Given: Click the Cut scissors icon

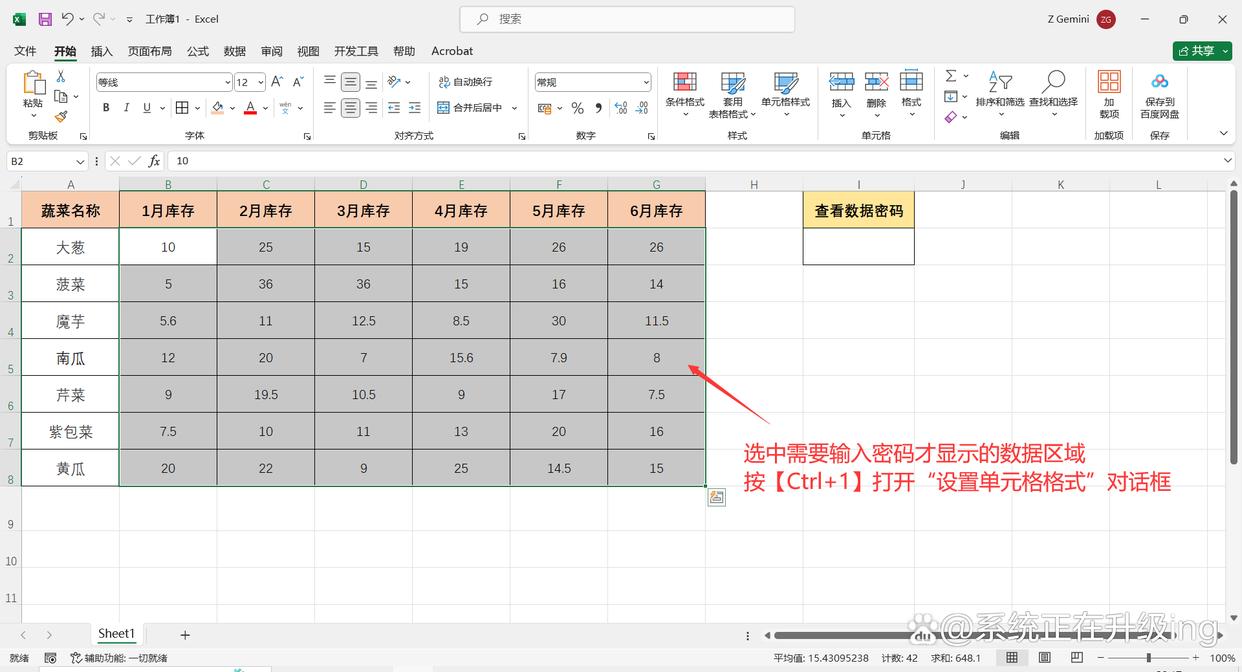Looking at the screenshot, I should pyautogui.click(x=61, y=77).
